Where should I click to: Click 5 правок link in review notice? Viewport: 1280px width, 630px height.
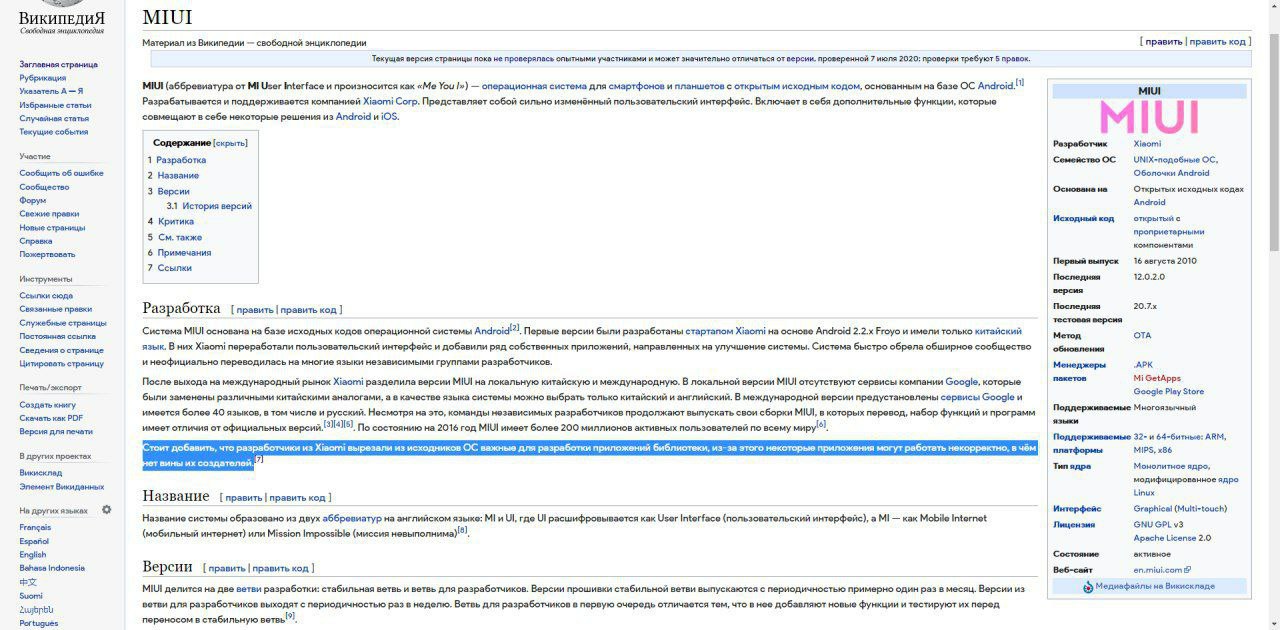(x=1012, y=58)
